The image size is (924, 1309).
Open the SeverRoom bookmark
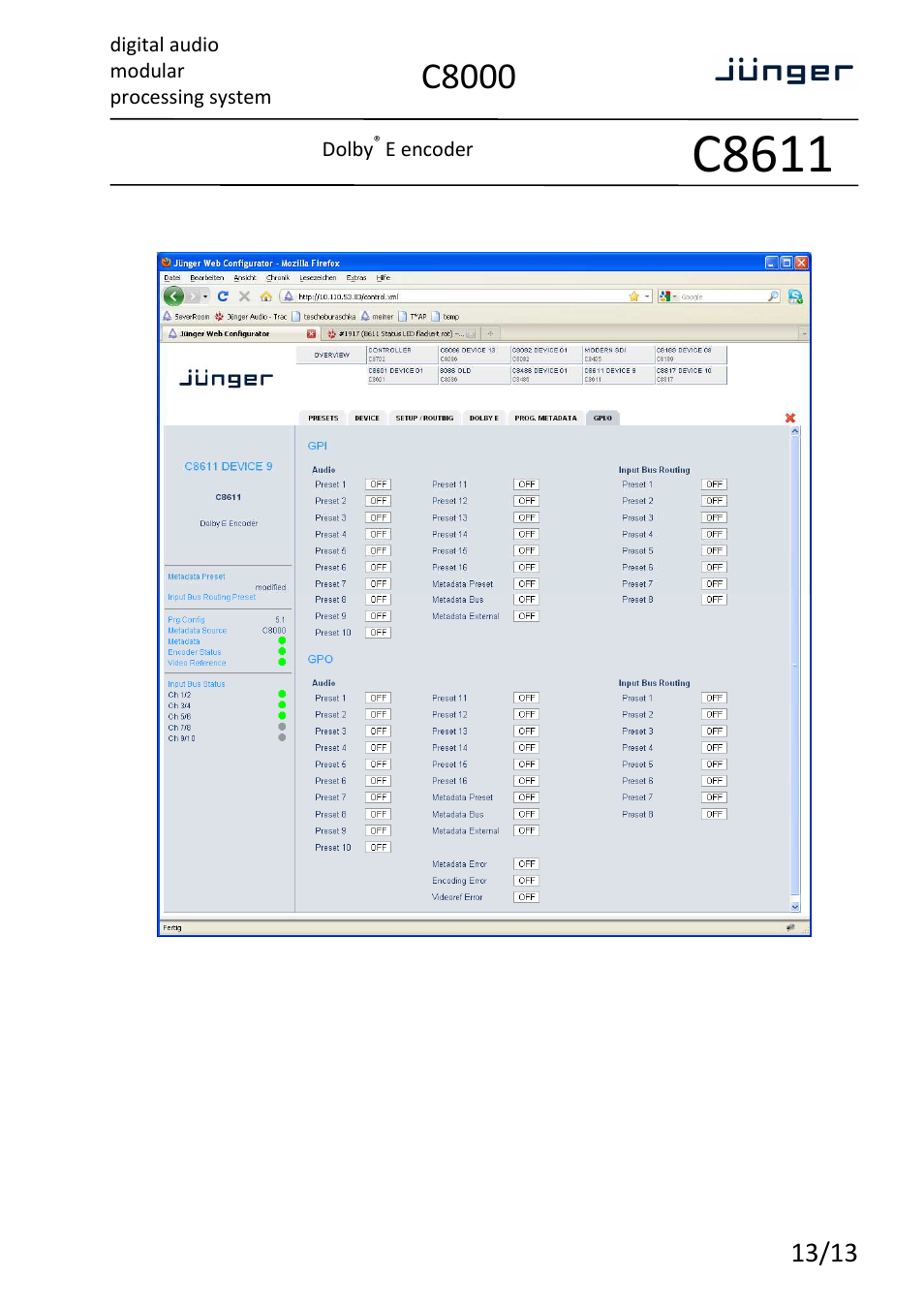point(186,317)
